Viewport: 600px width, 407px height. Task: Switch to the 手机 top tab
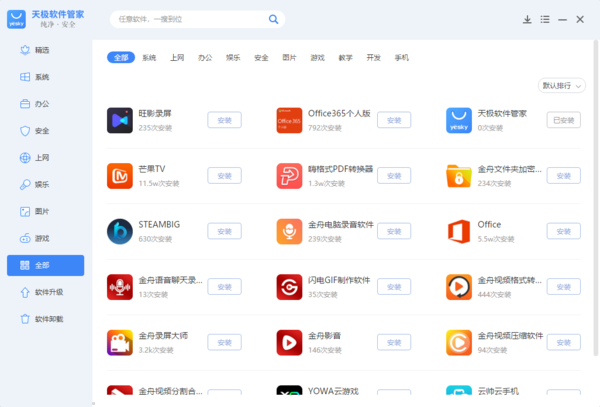[x=401, y=58]
